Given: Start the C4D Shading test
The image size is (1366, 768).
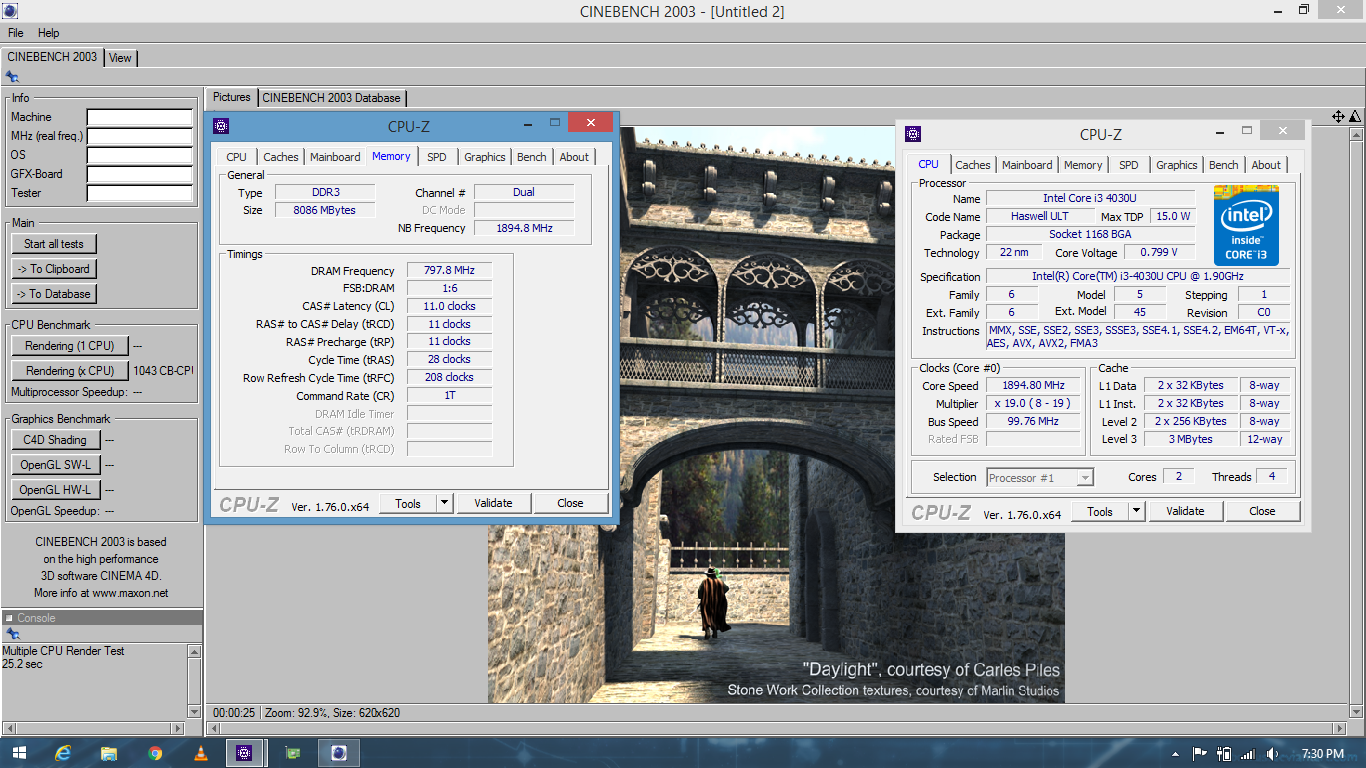Looking at the screenshot, I should [x=55, y=440].
